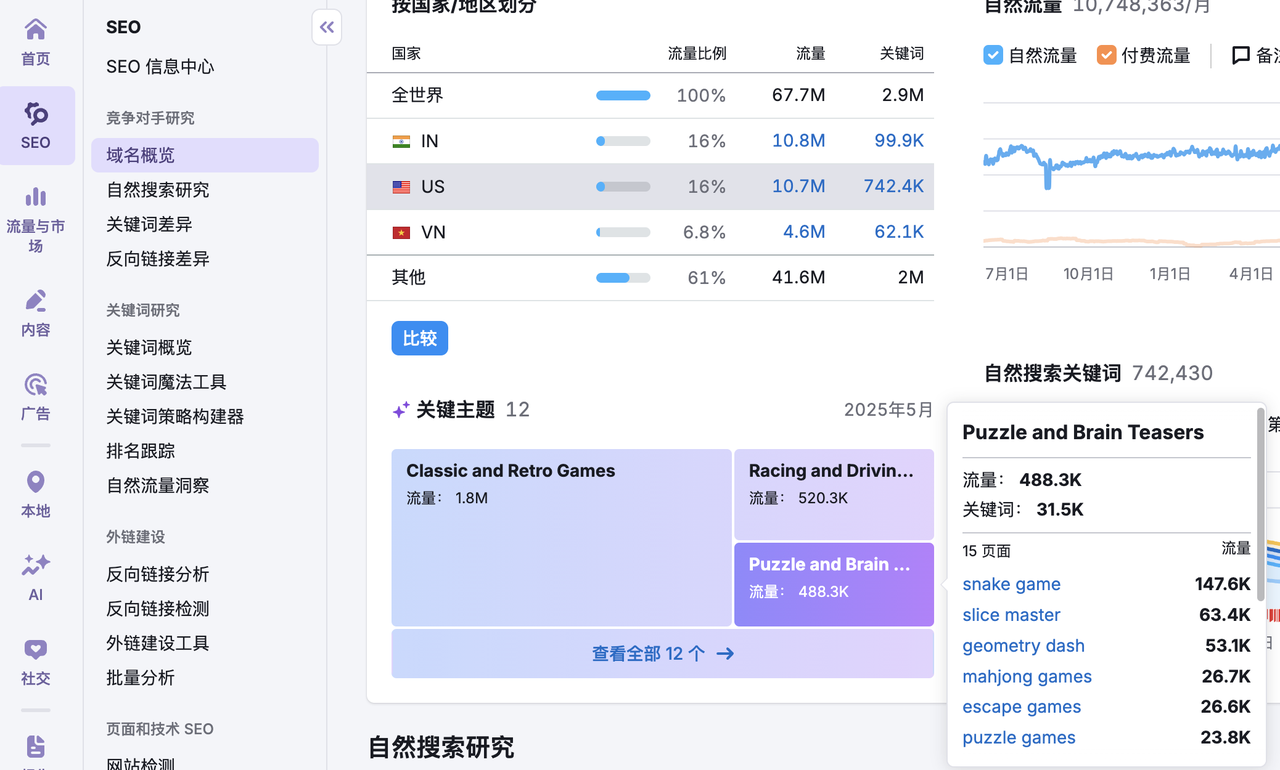This screenshot has height=770, width=1280.
Task: Uncheck the 自然流量 checkbox
Action: (x=993, y=55)
